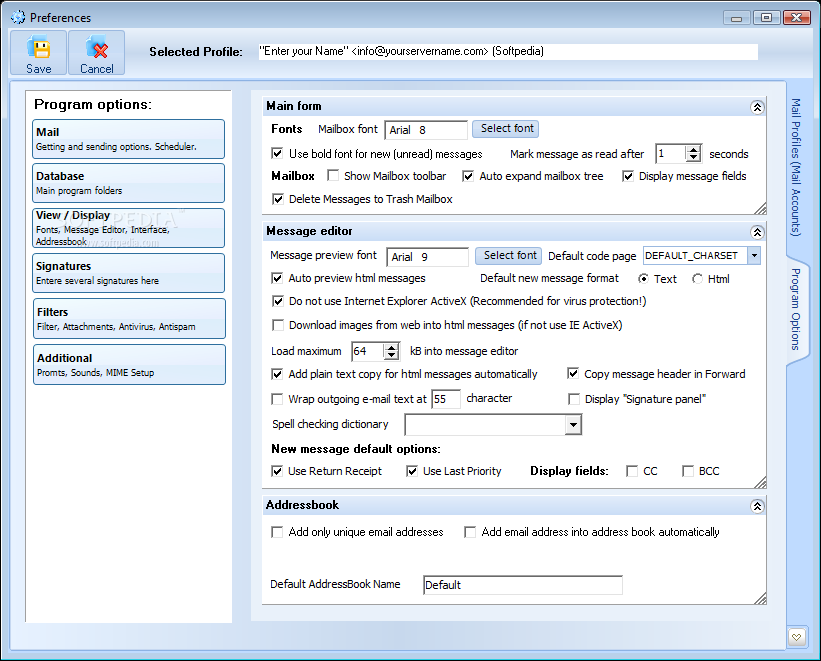Open the Mail program options
821x661 pixels.
(x=129, y=139)
